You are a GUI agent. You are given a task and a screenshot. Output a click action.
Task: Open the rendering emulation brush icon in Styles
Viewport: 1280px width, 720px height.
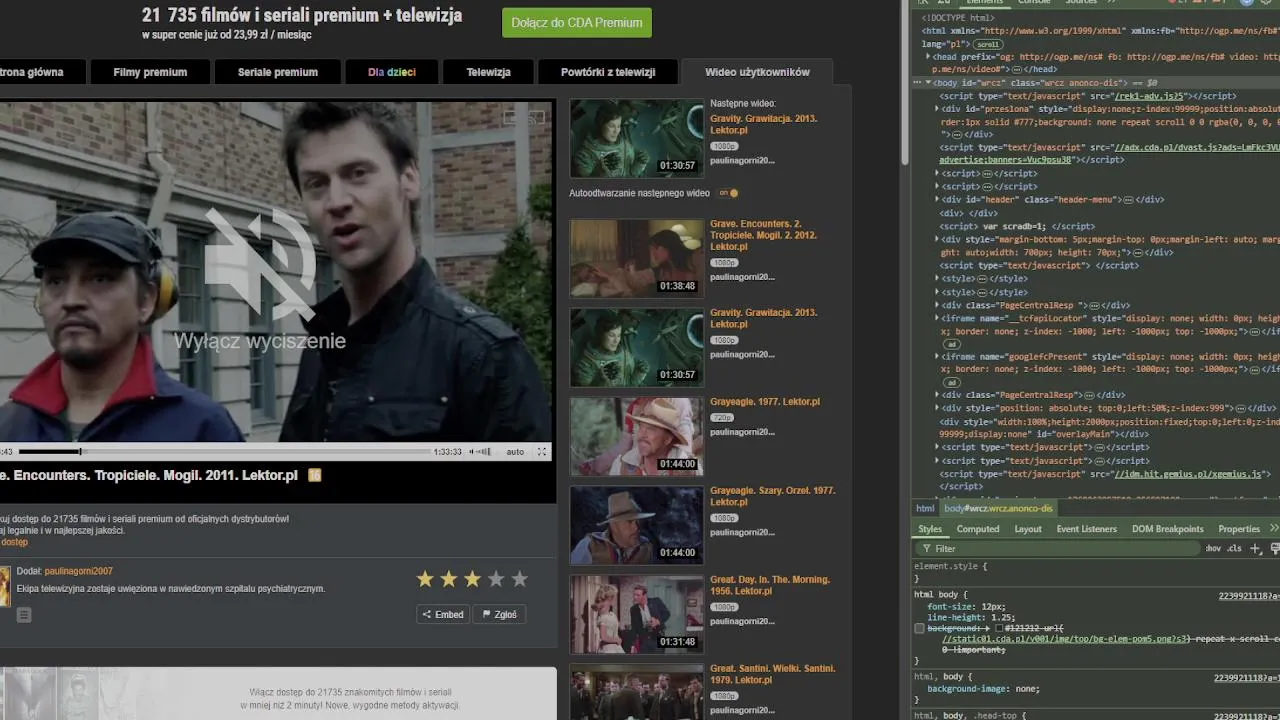1275,548
